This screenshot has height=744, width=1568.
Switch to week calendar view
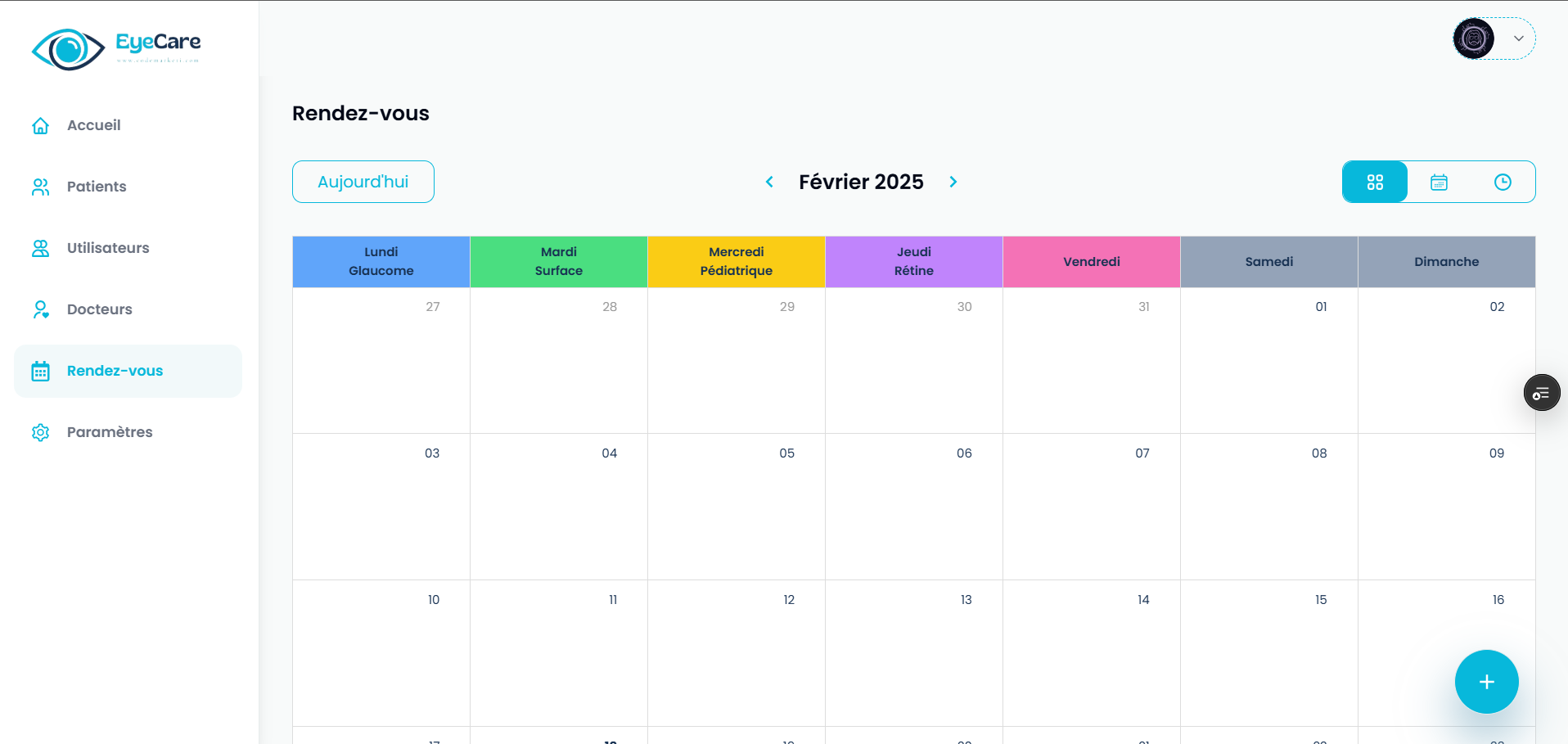click(1439, 182)
